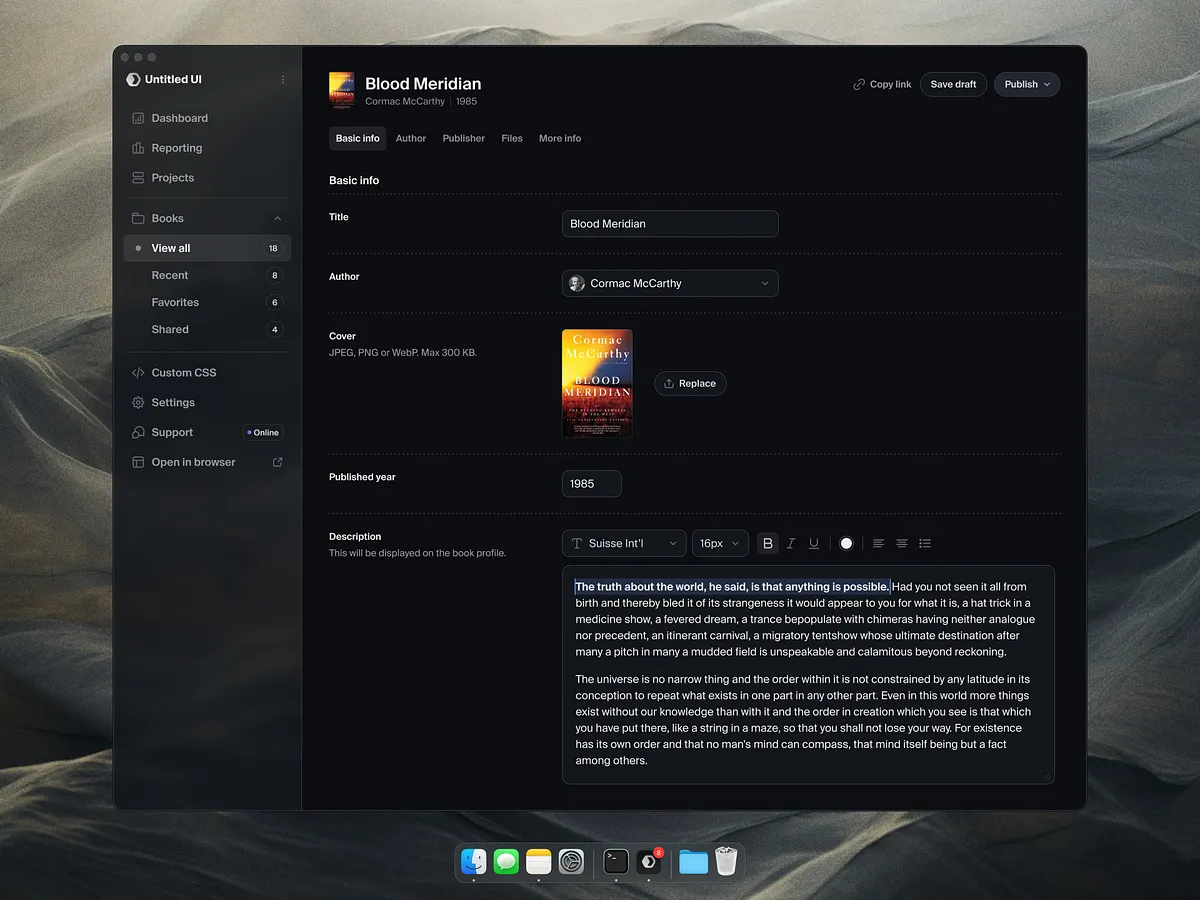Image resolution: width=1200 pixels, height=900 pixels.
Task: Click the Online status badge
Action: pyautogui.click(x=264, y=433)
